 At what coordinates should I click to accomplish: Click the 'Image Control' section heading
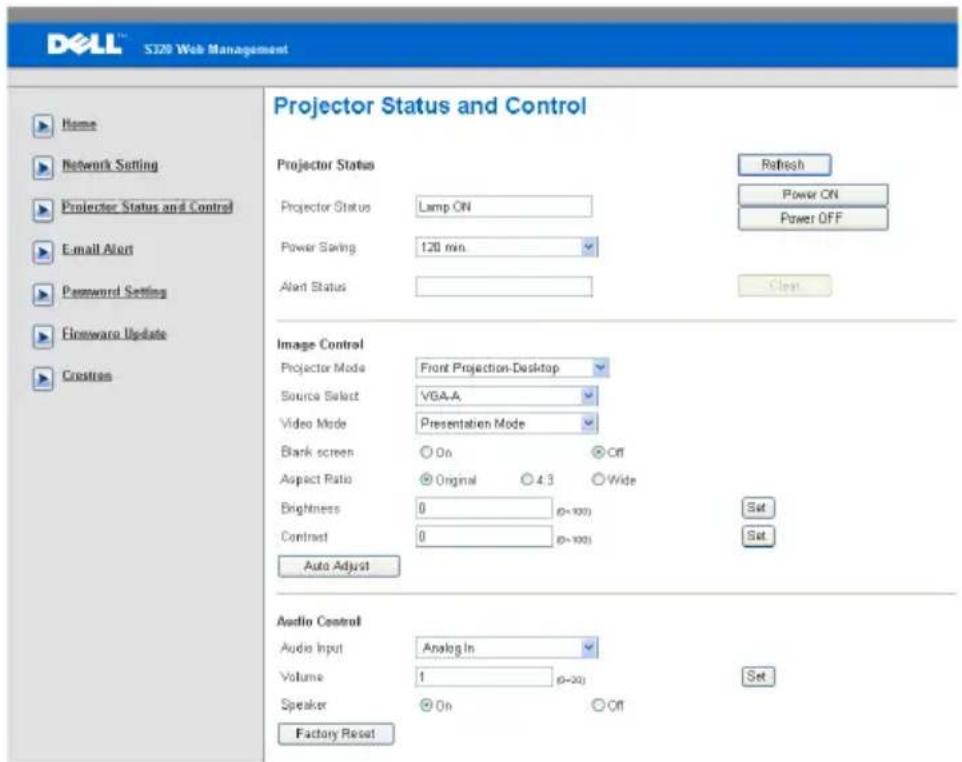[x=320, y=344]
